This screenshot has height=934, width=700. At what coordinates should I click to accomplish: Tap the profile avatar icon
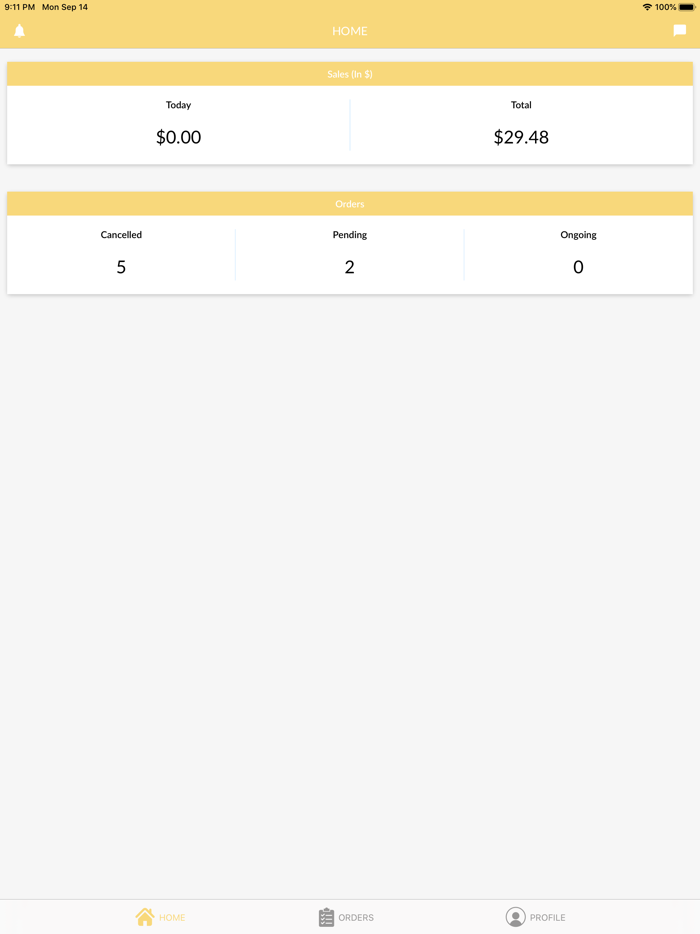[515, 917]
